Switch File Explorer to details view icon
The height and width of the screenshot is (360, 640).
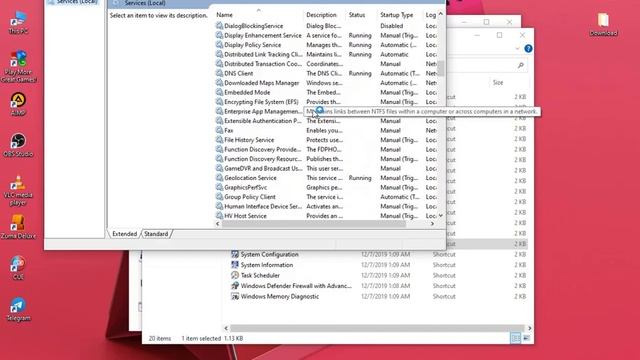click(515, 338)
